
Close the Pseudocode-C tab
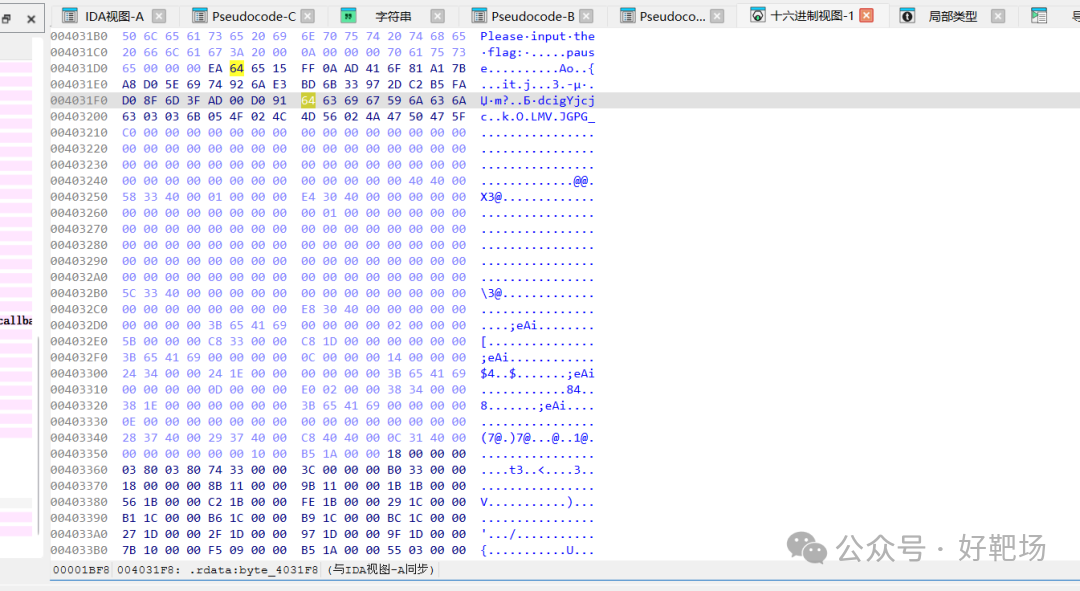click(308, 16)
